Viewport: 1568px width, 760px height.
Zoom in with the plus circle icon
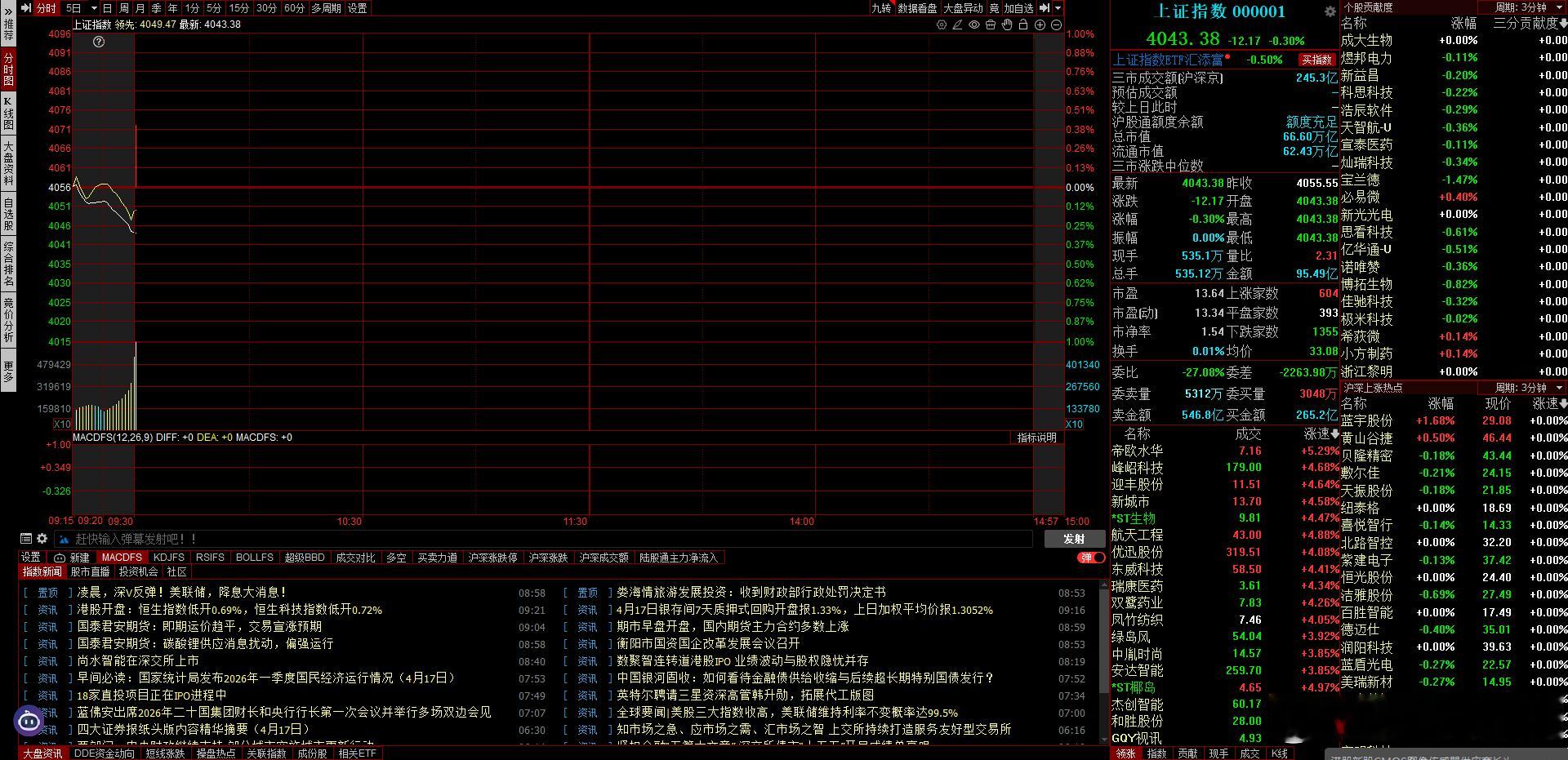click(1040, 24)
